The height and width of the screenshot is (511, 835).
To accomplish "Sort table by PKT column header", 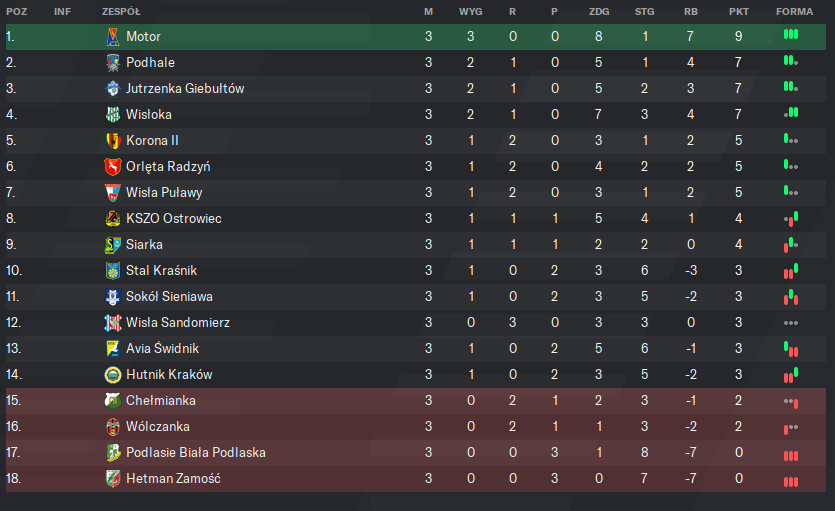I will coord(739,11).
